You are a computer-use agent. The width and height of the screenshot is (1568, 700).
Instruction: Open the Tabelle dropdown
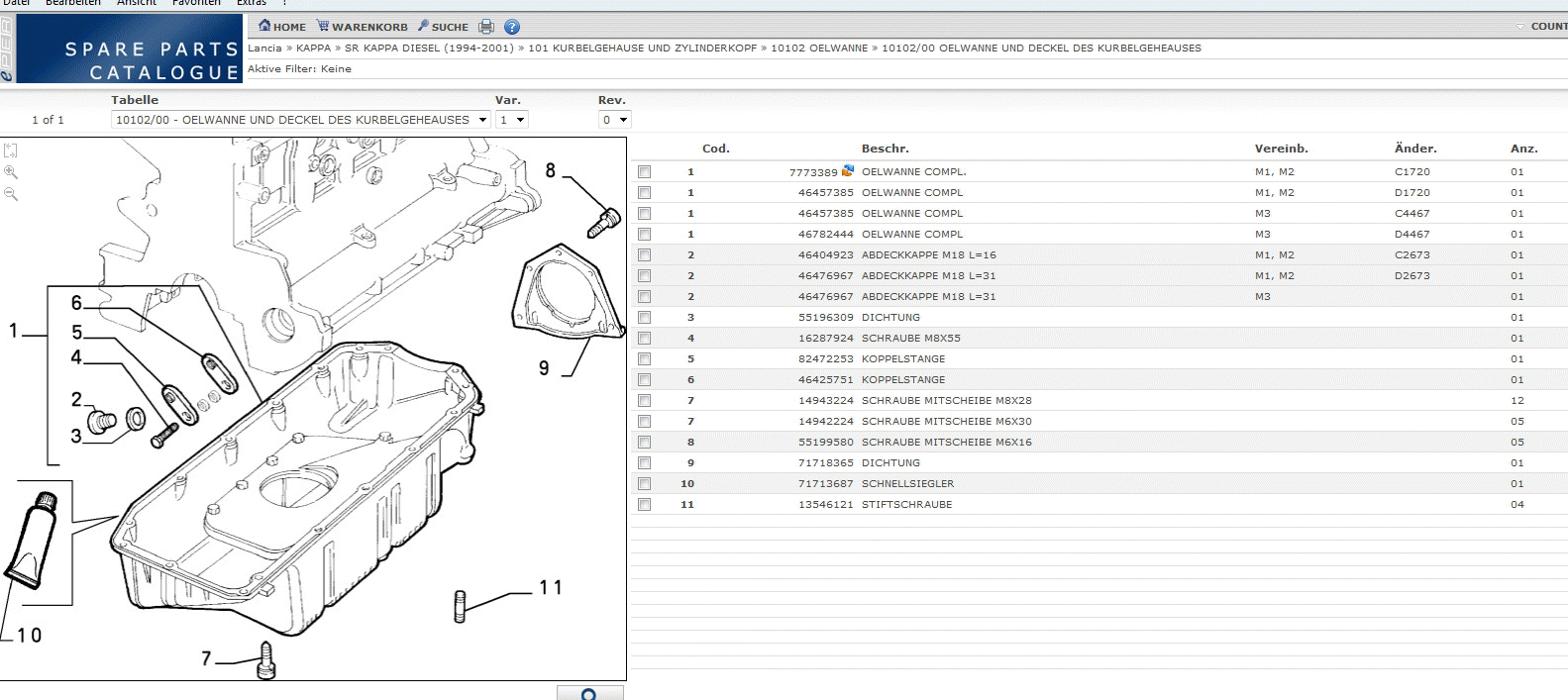tap(301, 120)
